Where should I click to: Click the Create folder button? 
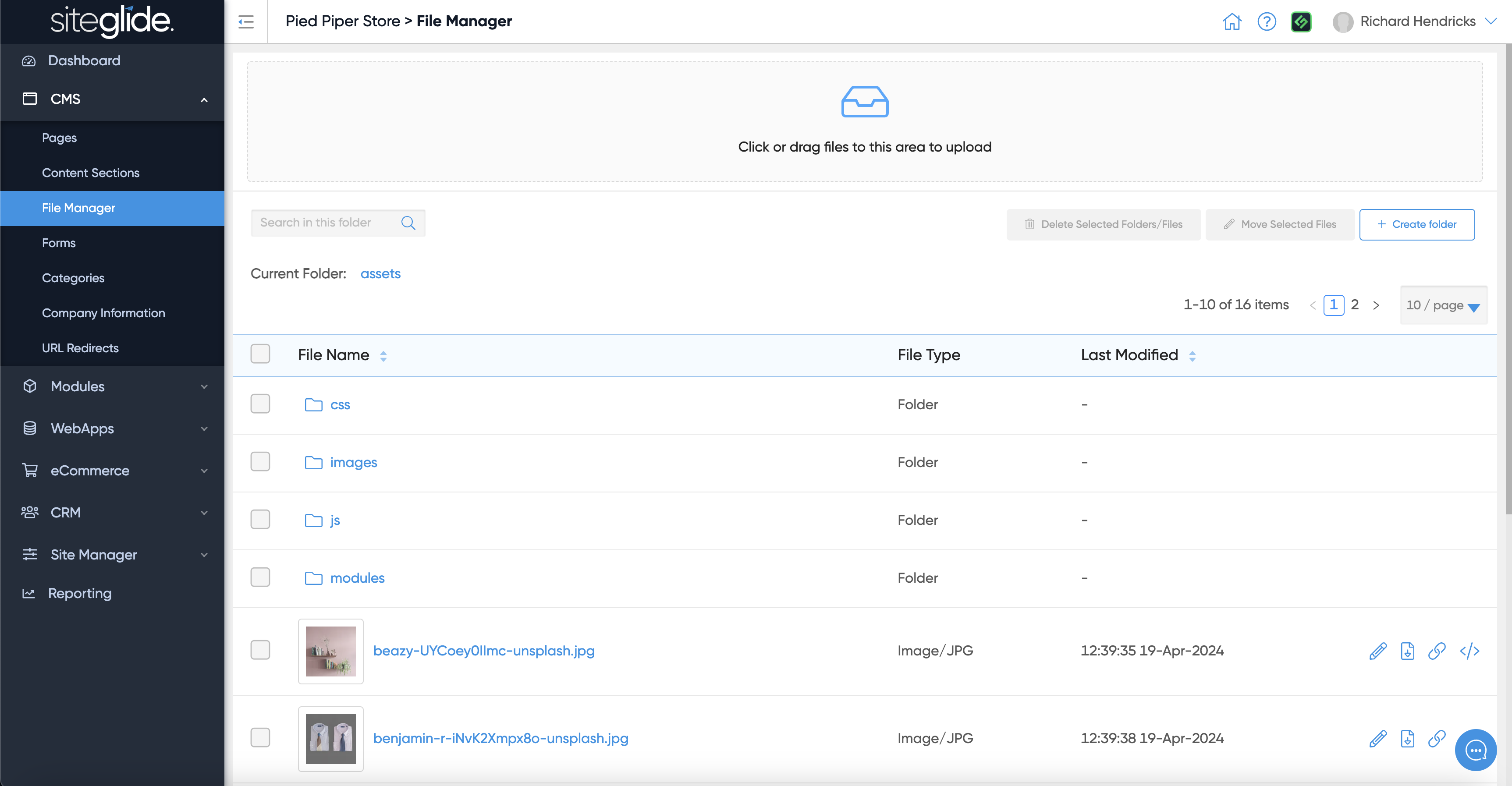point(1416,224)
